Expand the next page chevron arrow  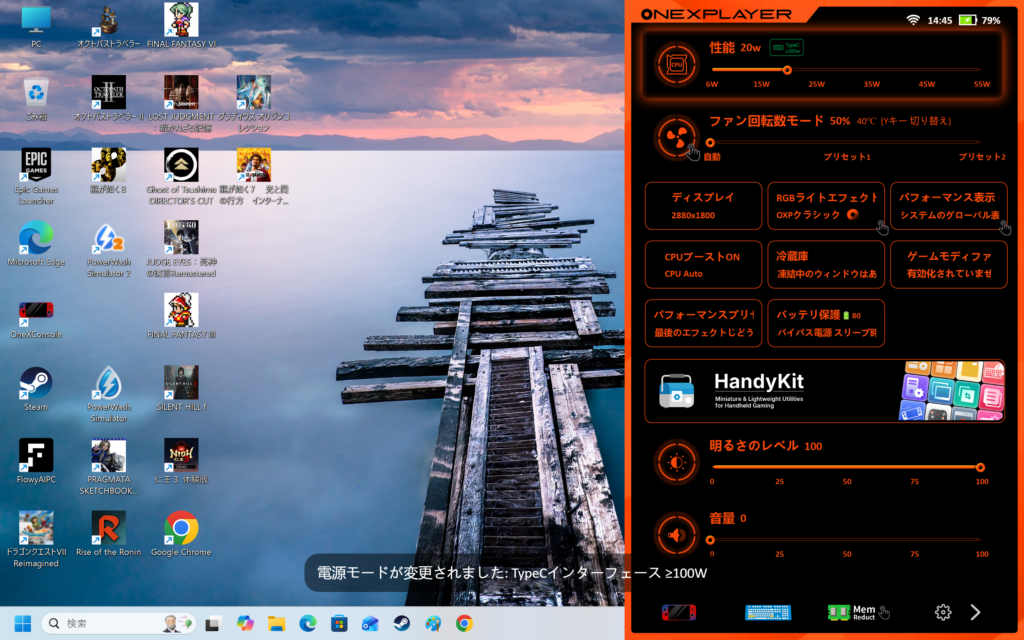tap(976, 612)
